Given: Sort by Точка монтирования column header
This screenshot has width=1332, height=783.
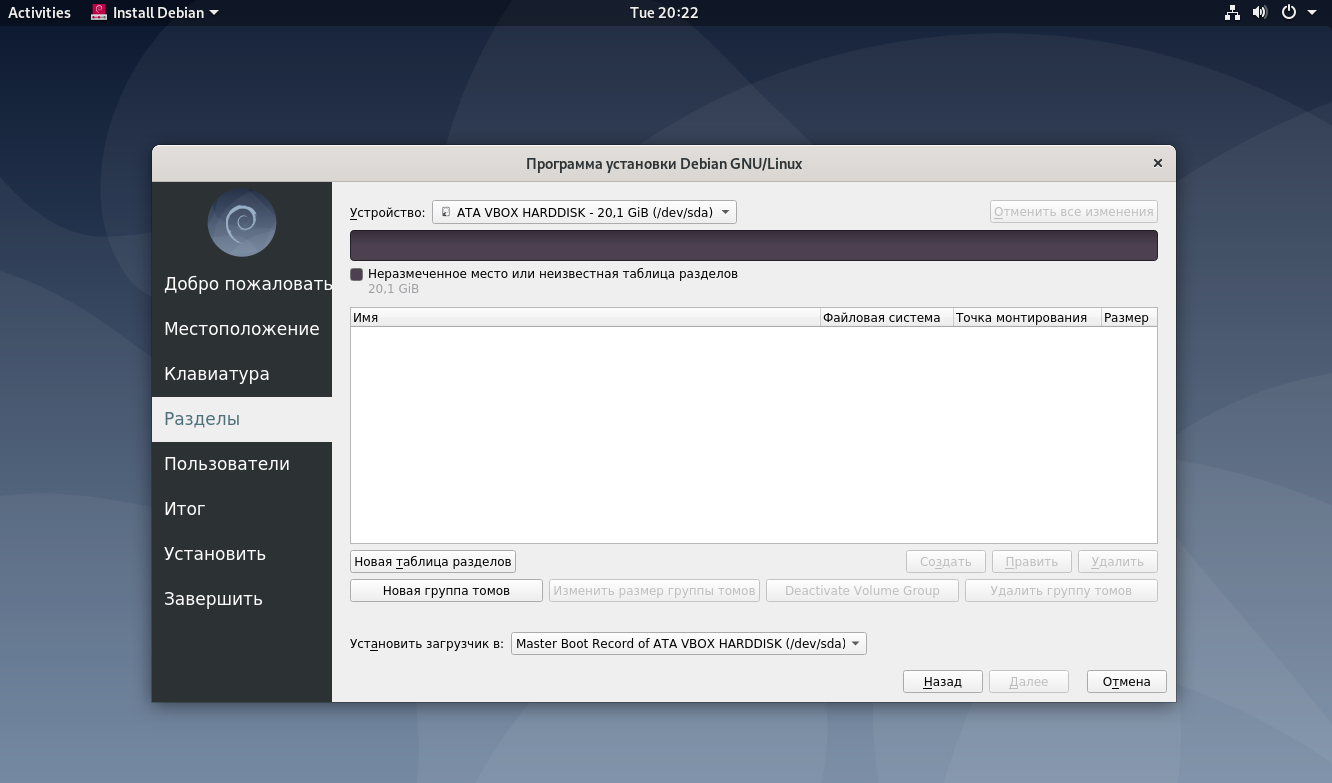Looking at the screenshot, I should [x=1027, y=317].
